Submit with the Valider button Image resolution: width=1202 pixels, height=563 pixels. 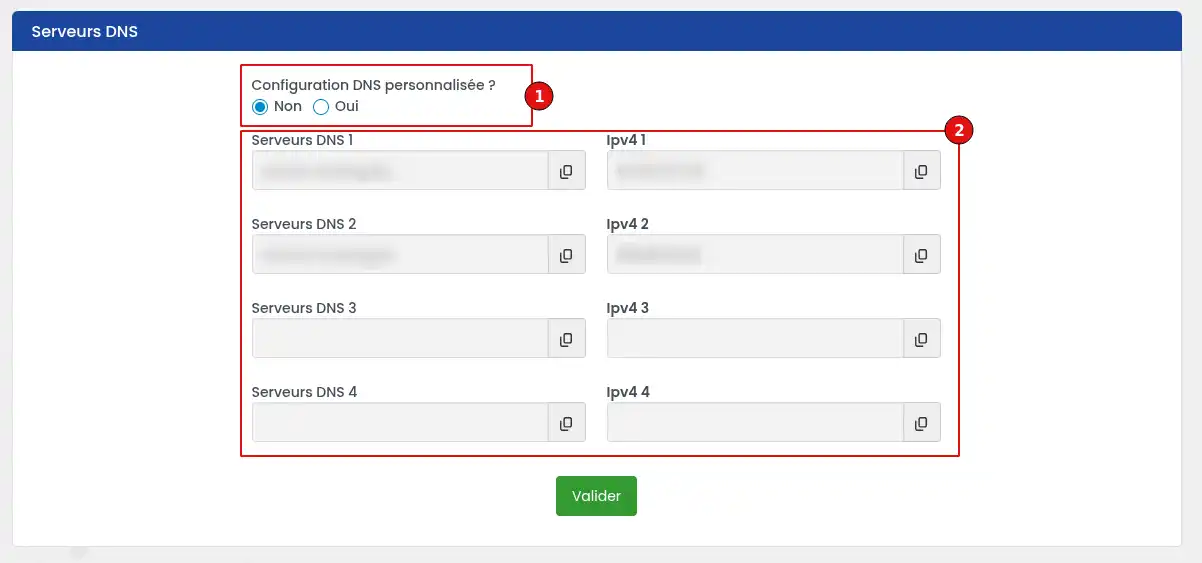(596, 496)
